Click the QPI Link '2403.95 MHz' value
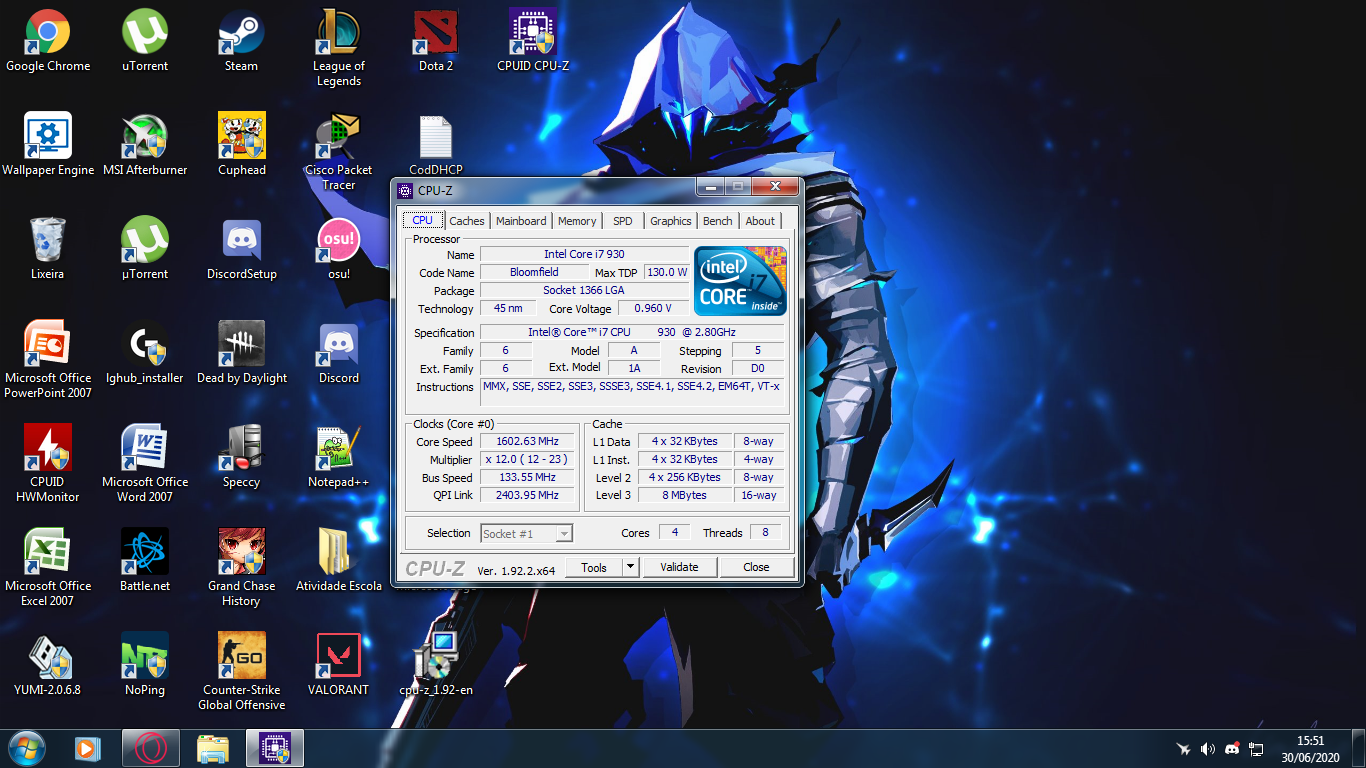This screenshot has height=768, width=1366. coord(528,495)
